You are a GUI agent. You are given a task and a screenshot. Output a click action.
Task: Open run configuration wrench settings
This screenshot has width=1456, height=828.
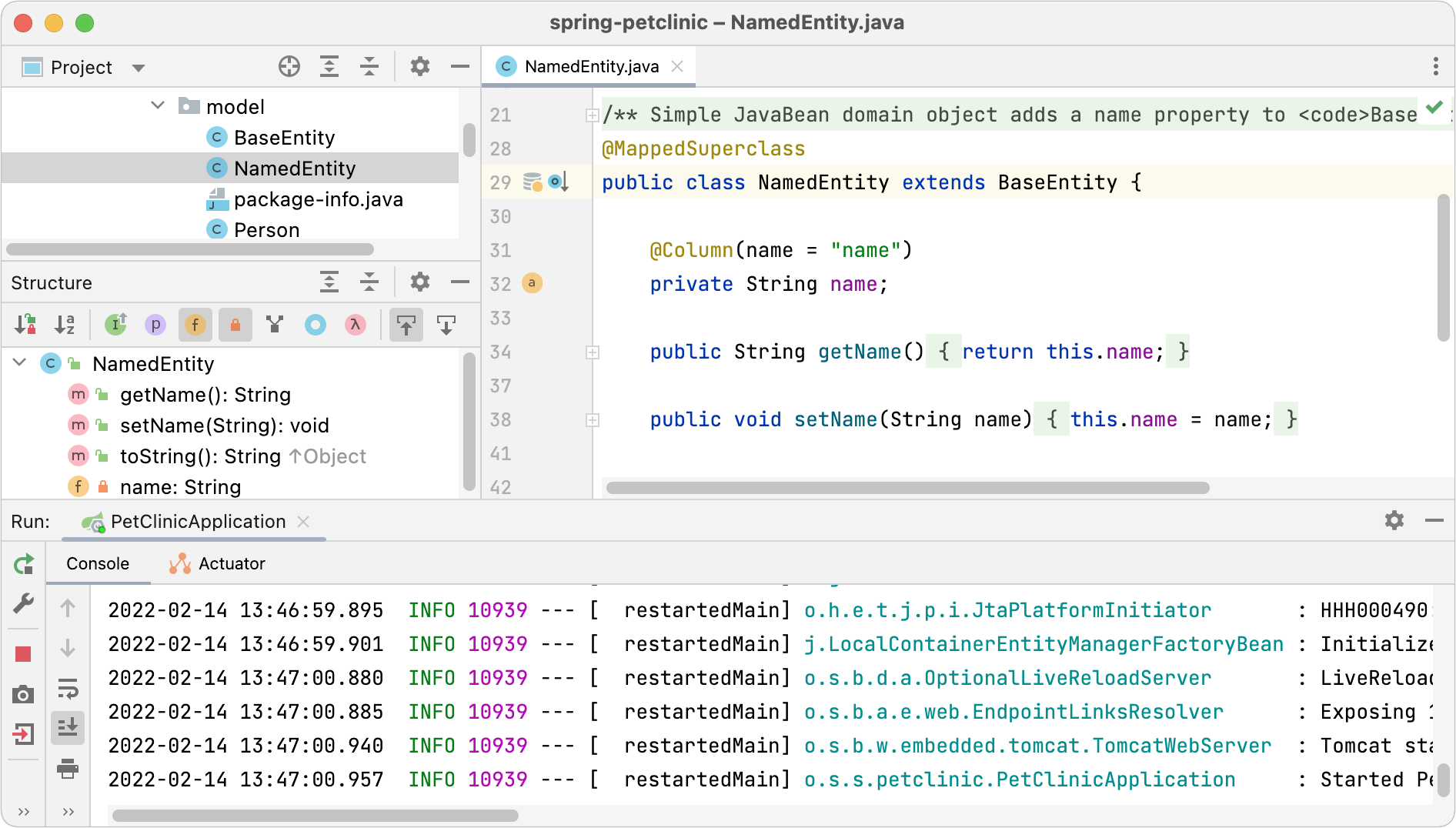[24, 605]
